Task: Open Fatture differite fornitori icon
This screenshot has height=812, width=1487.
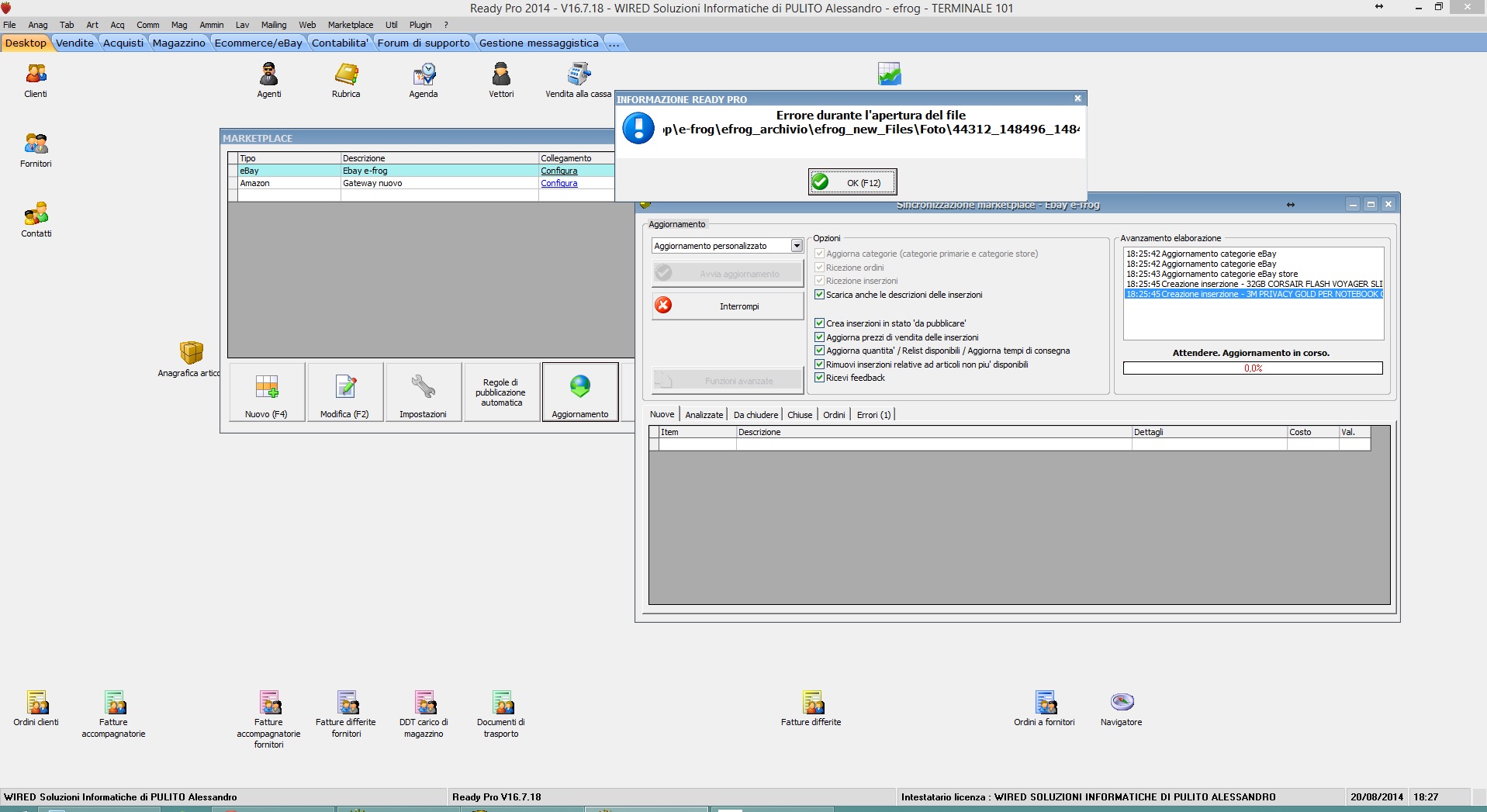Action: 346,714
